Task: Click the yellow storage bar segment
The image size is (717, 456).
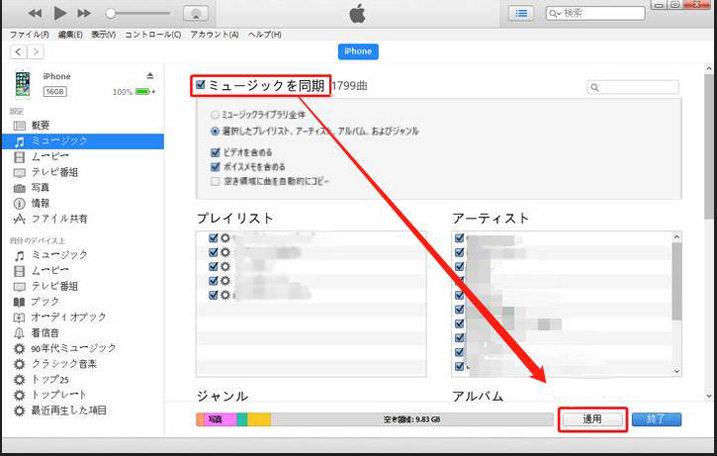Action: 259,419
